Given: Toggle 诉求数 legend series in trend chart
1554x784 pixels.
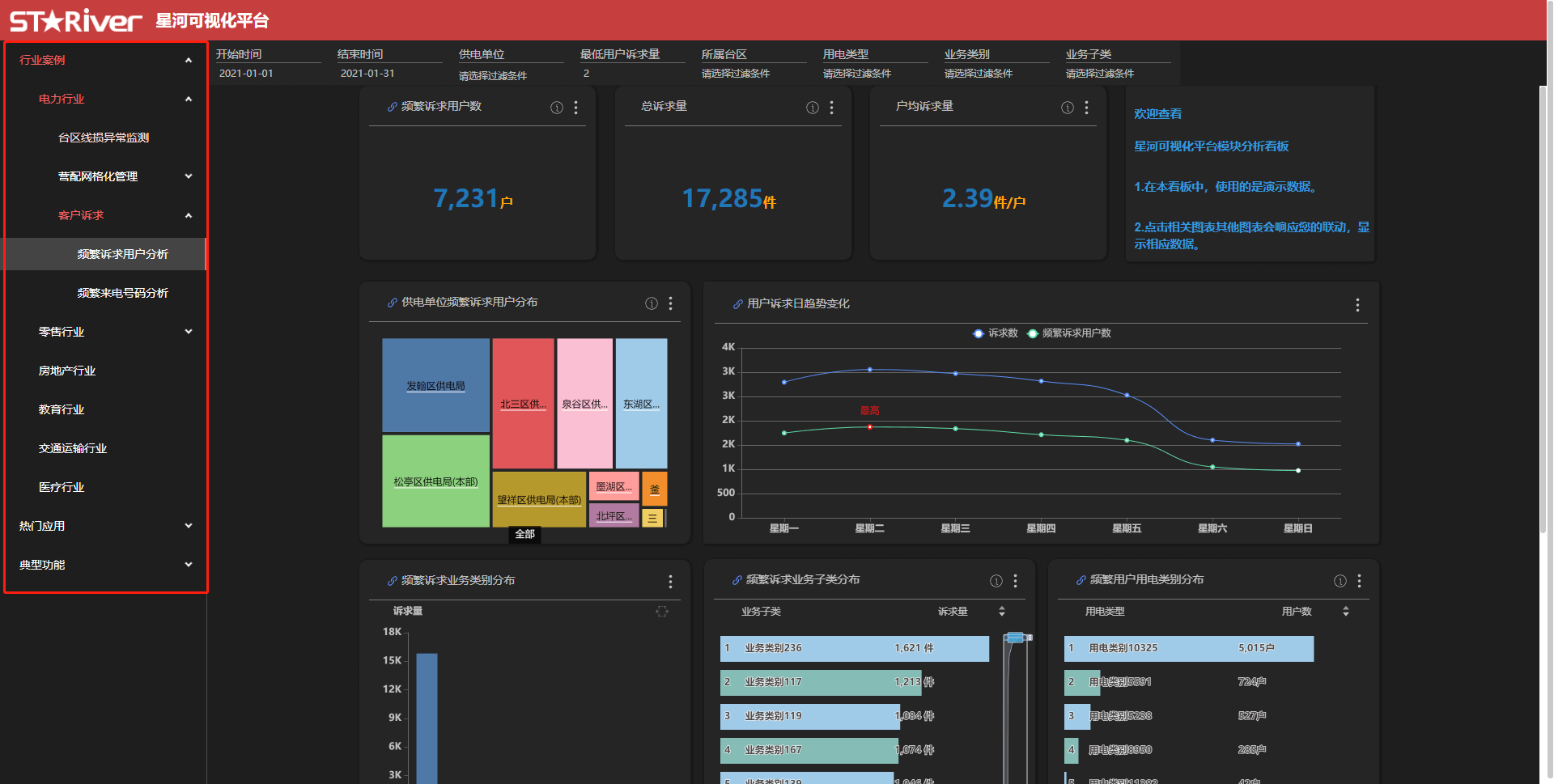Looking at the screenshot, I should 996,333.
